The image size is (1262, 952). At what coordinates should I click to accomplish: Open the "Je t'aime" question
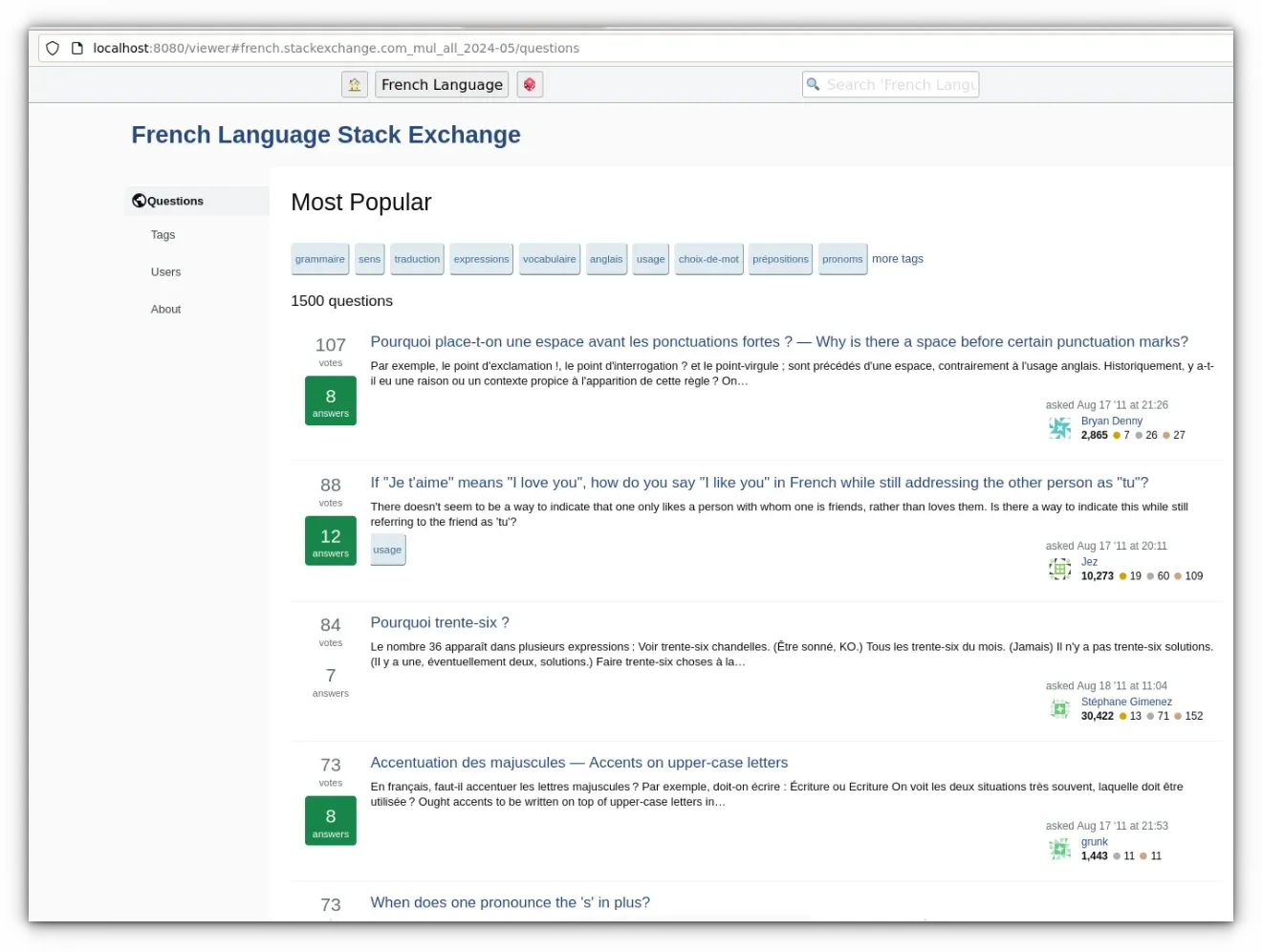pyautogui.click(x=759, y=483)
